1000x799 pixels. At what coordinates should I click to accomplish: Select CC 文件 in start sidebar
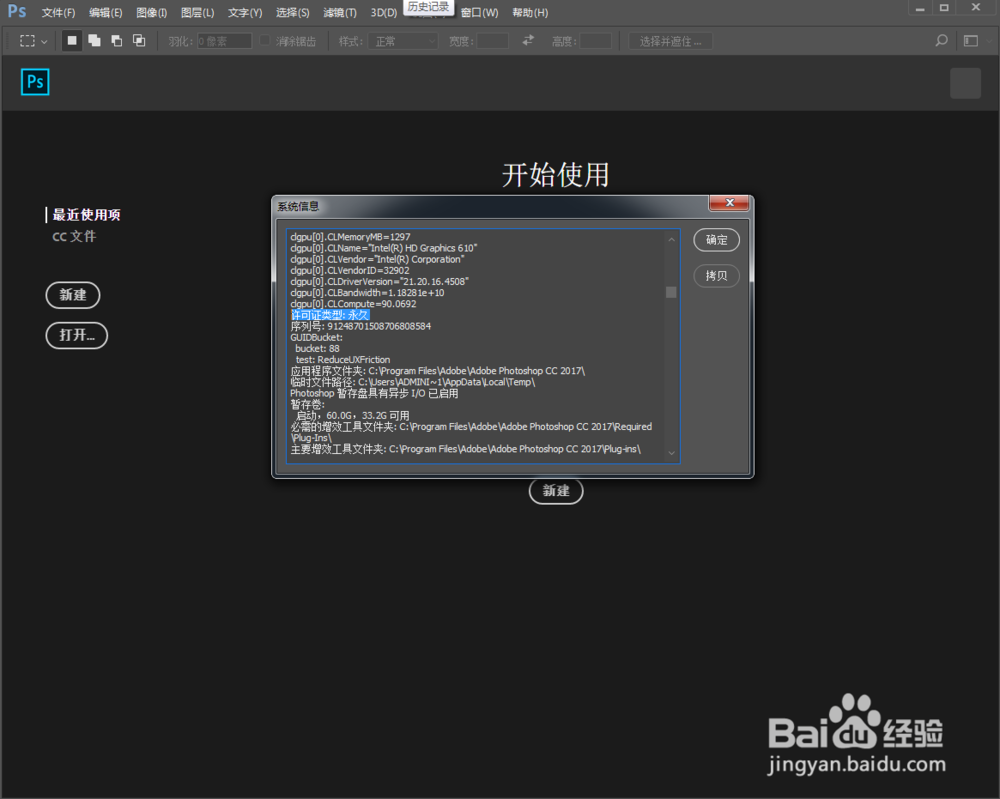(x=74, y=237)
